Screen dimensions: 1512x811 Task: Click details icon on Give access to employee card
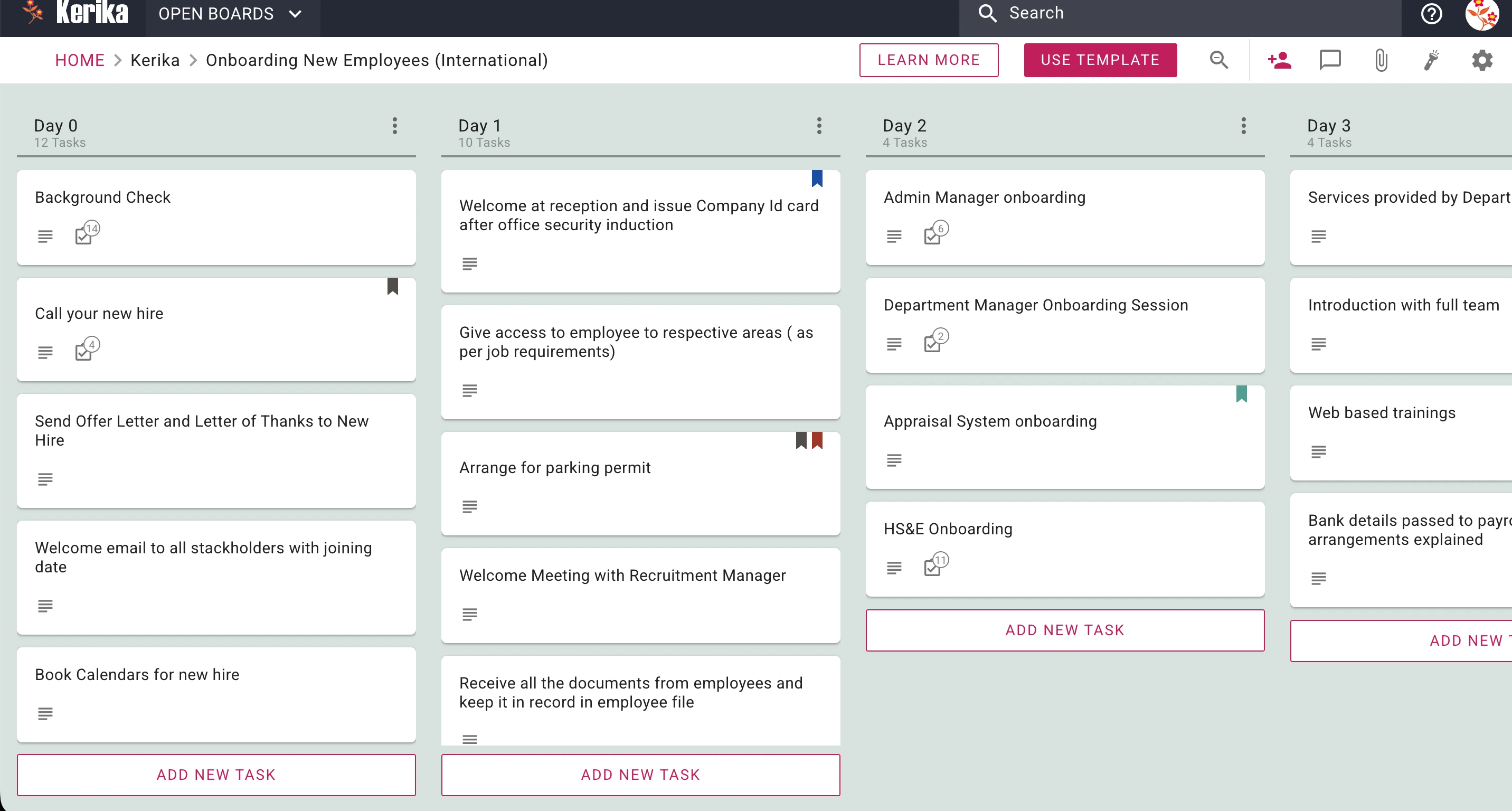point(469,390)
